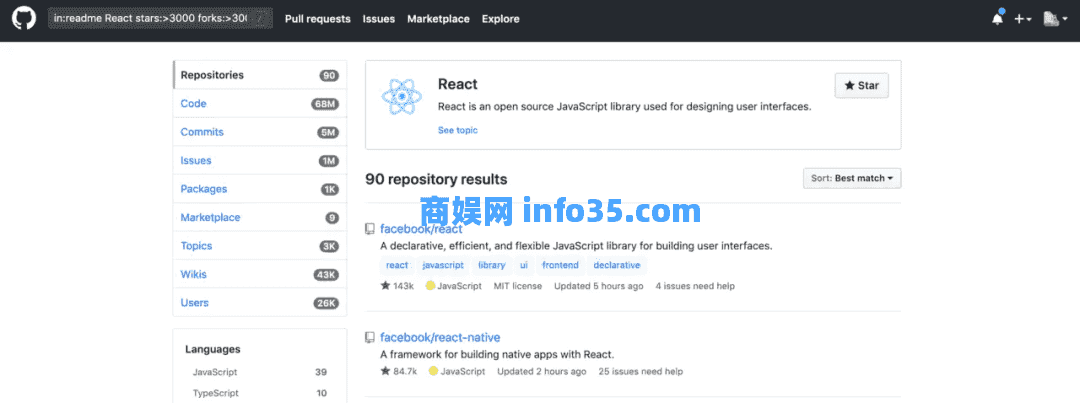Open the facebook/react repository
This screenshot has width=1080, height=403.
pyautogui.click(x=422, y=229)
